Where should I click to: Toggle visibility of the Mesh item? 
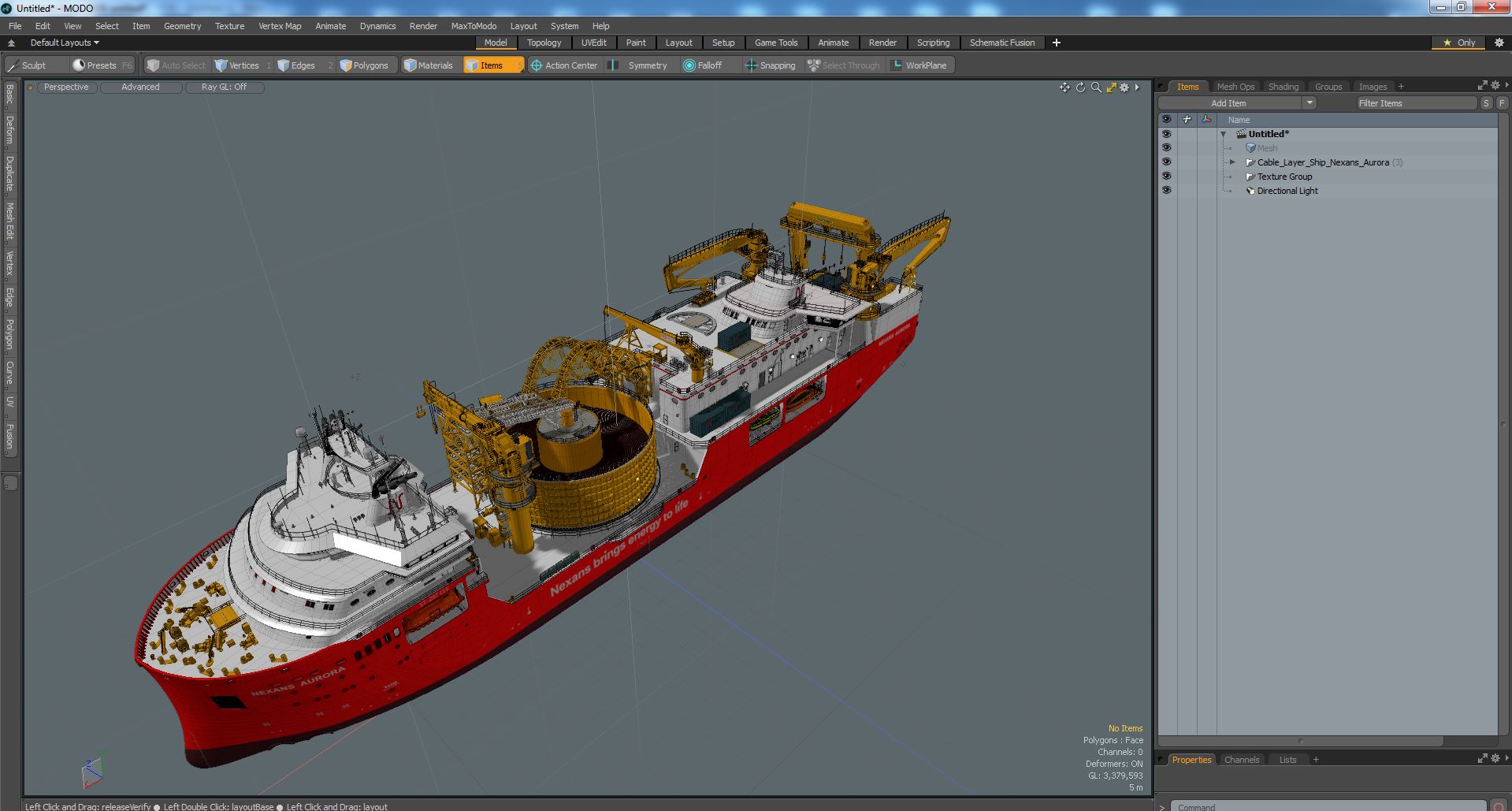tap(1166, 148)
